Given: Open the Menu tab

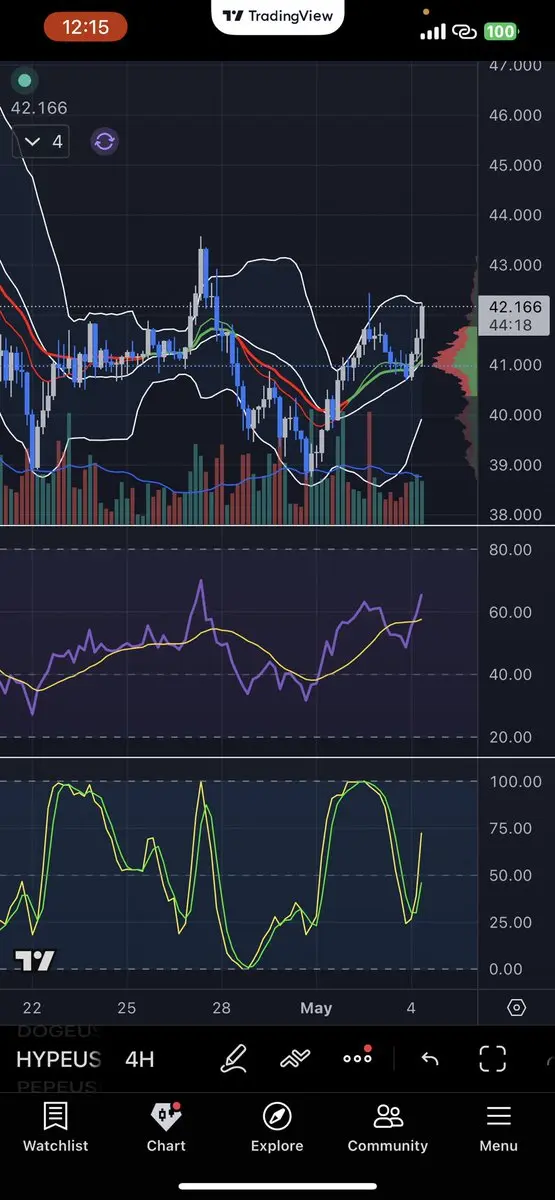Looking at the screenshot, I should tap(498, 1128).
